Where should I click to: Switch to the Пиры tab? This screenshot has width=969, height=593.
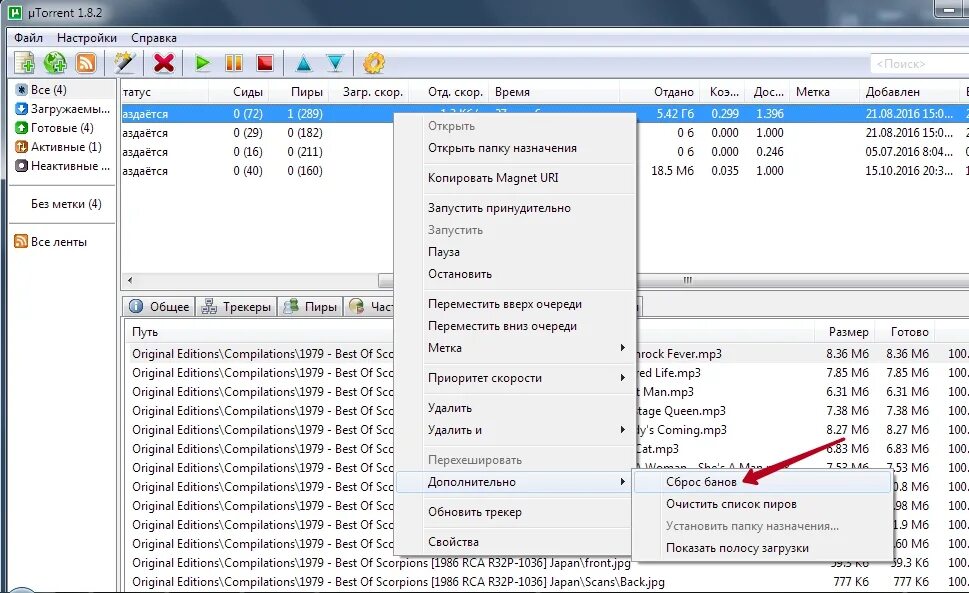[310, 306]
